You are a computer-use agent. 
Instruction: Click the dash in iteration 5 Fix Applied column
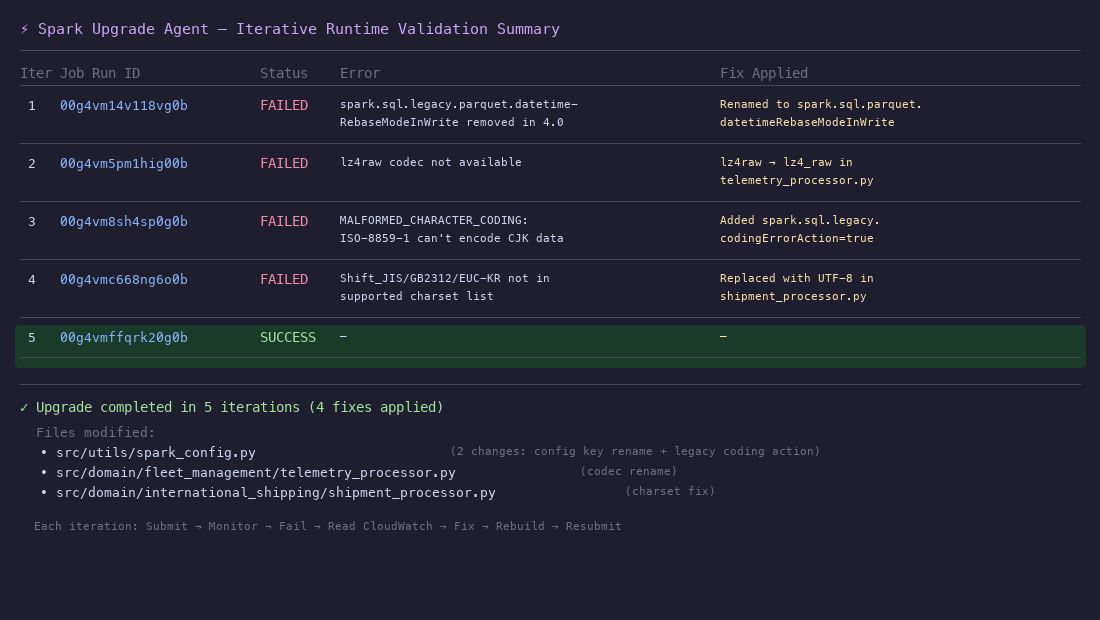point(723,337)
